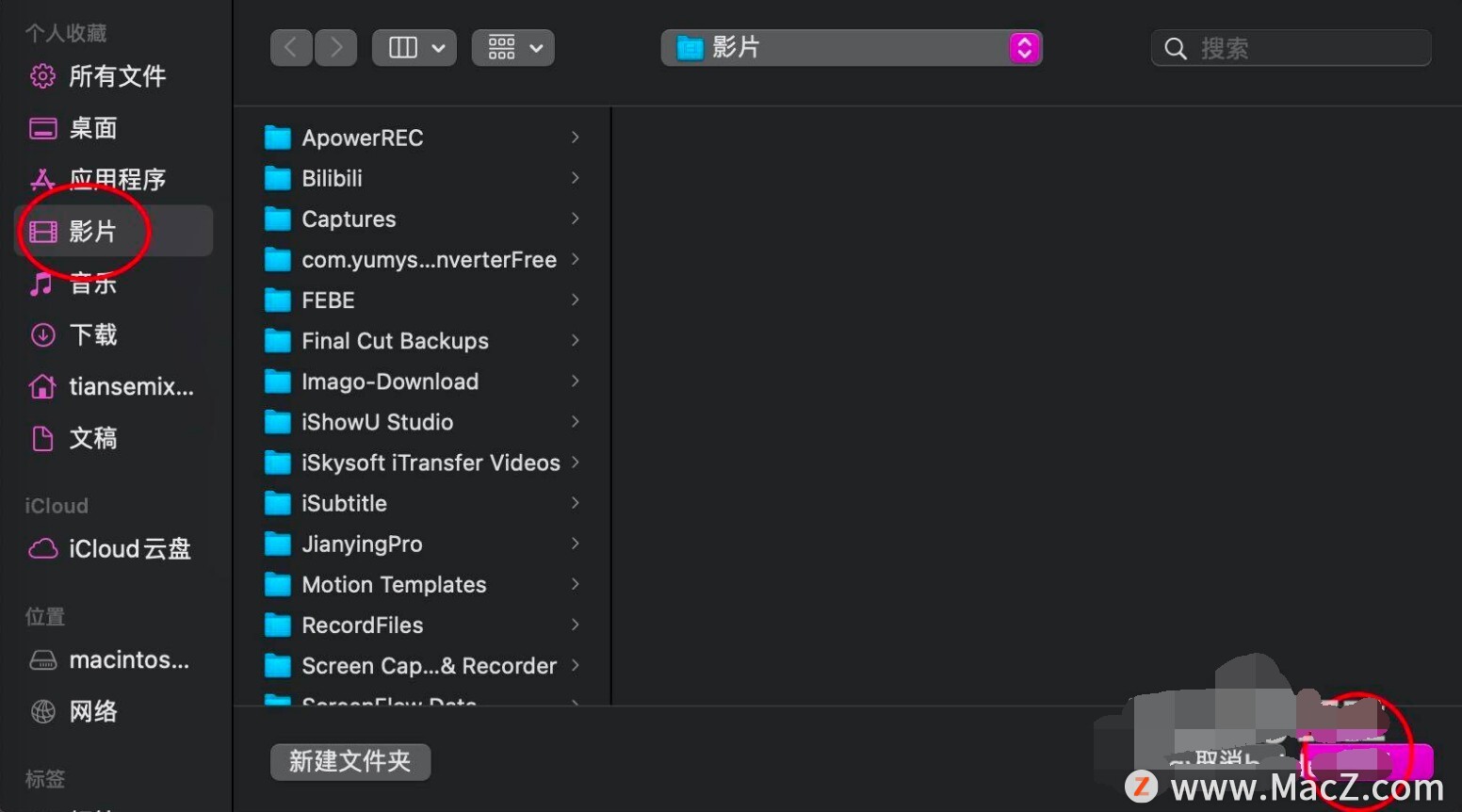Select the Captures folder

[422, 219]
